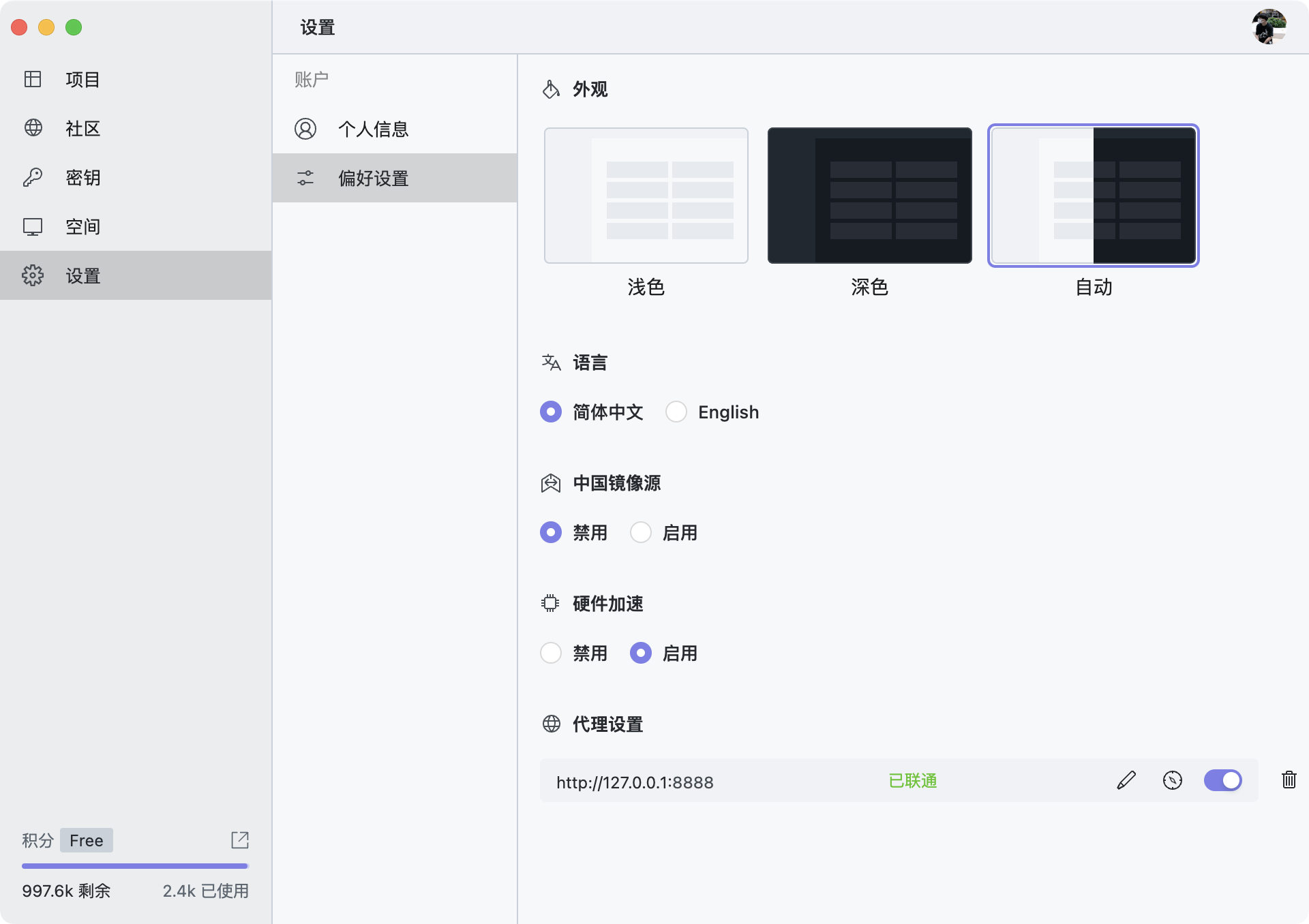Select the auto (自动) theme thumbnail
This screenshot has width=1309, height=924.
tap(1093, 196)
